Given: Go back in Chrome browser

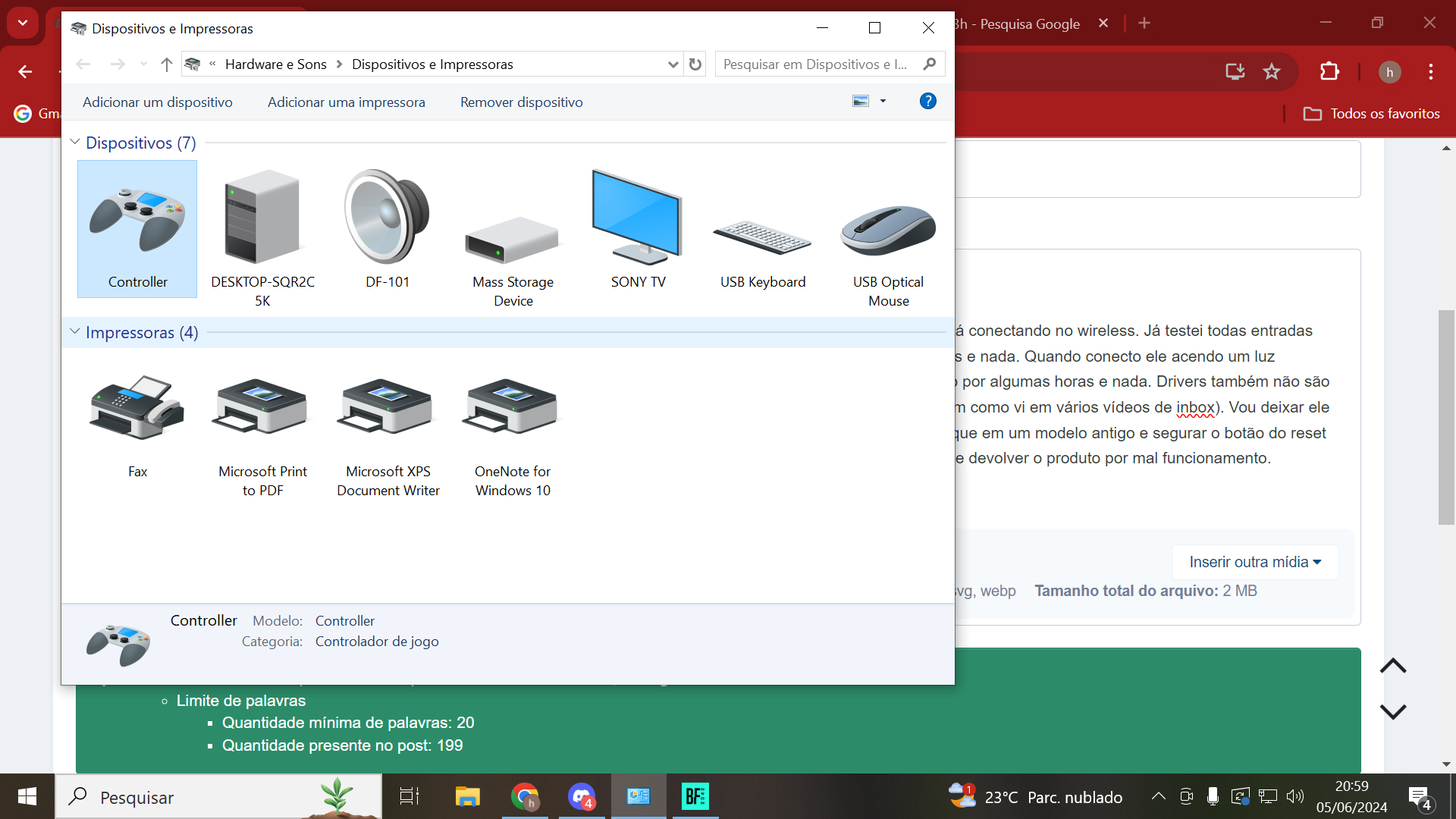Looking at the screenshot, I should coord(25,72).
